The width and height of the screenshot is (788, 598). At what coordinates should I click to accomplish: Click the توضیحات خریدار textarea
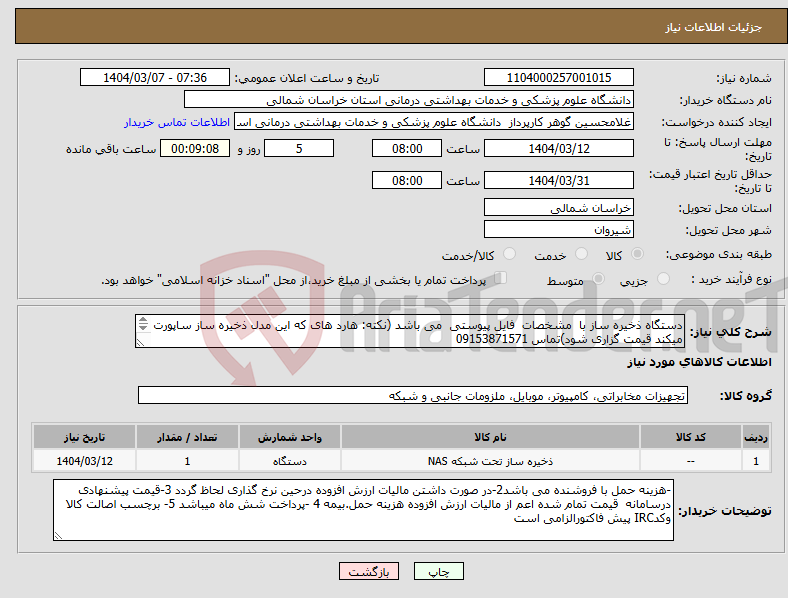click(x=363, y=510)
